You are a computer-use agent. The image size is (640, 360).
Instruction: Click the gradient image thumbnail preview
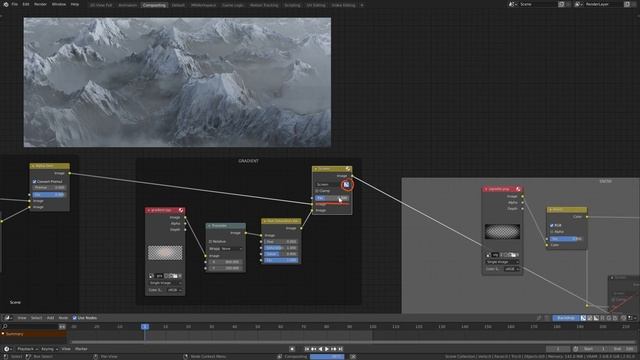[x=165, y=253]
